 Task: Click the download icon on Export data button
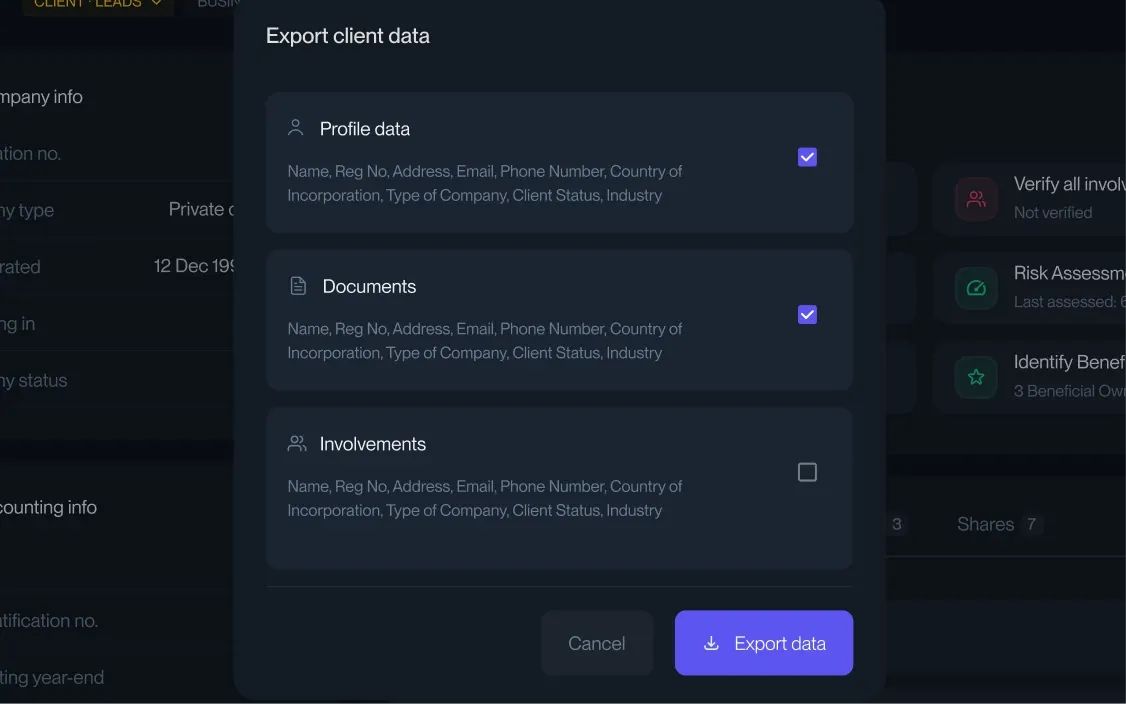(x=712, y=643)
